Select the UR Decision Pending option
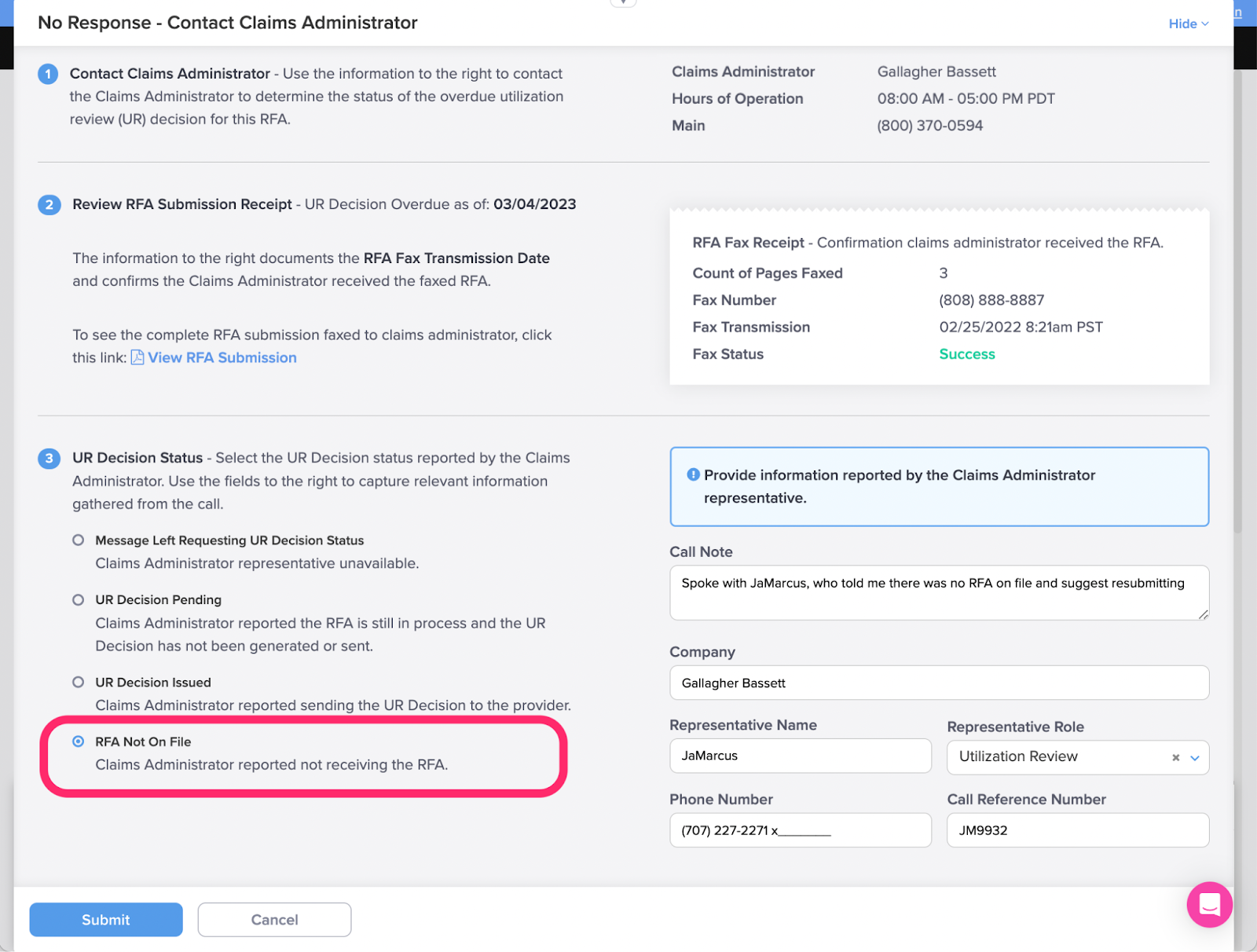 click(x=78, y=600)
